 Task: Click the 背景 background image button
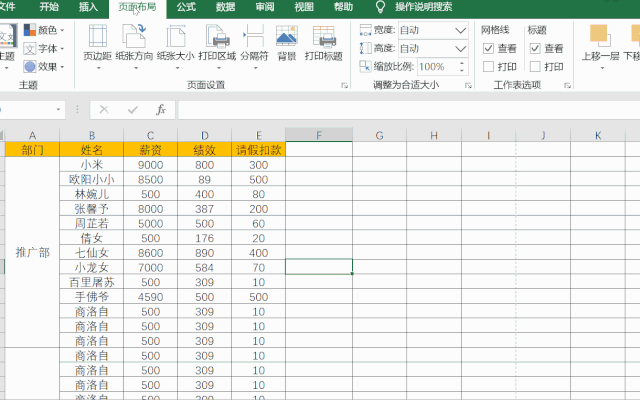point(287,43)
